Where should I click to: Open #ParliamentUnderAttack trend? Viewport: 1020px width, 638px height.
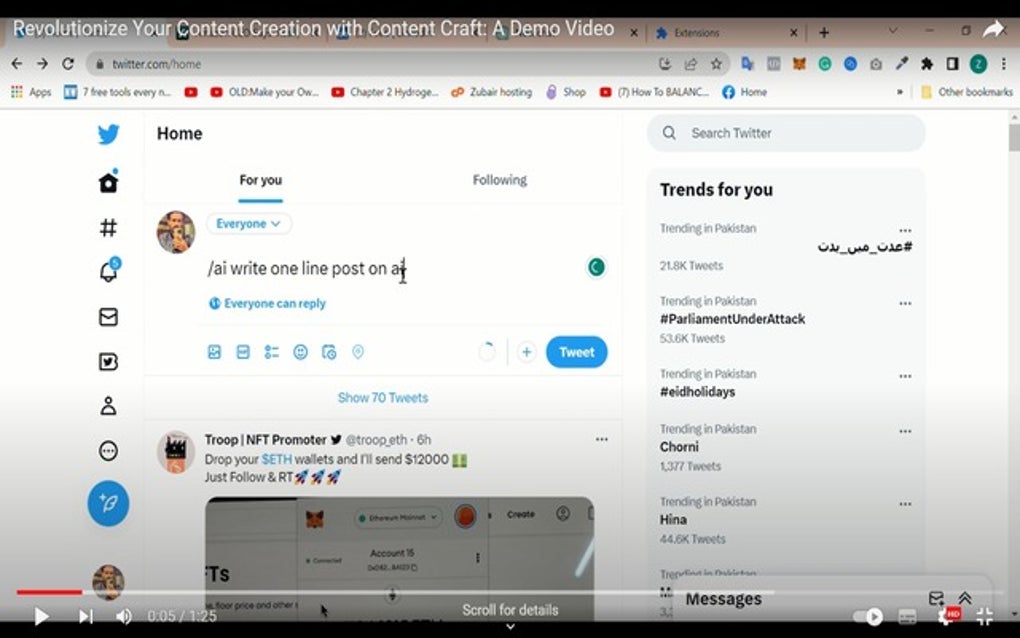[732, 319]
